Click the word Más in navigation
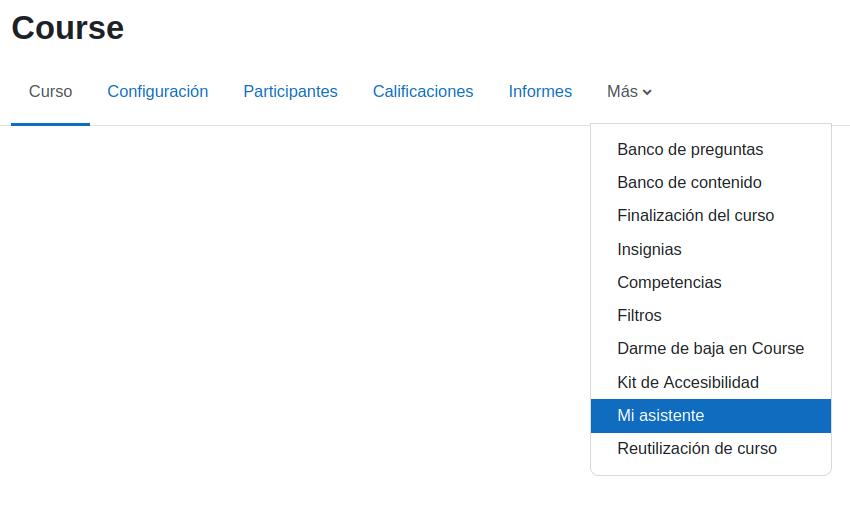This screenshot has height=509, width=850. (622, 92)
